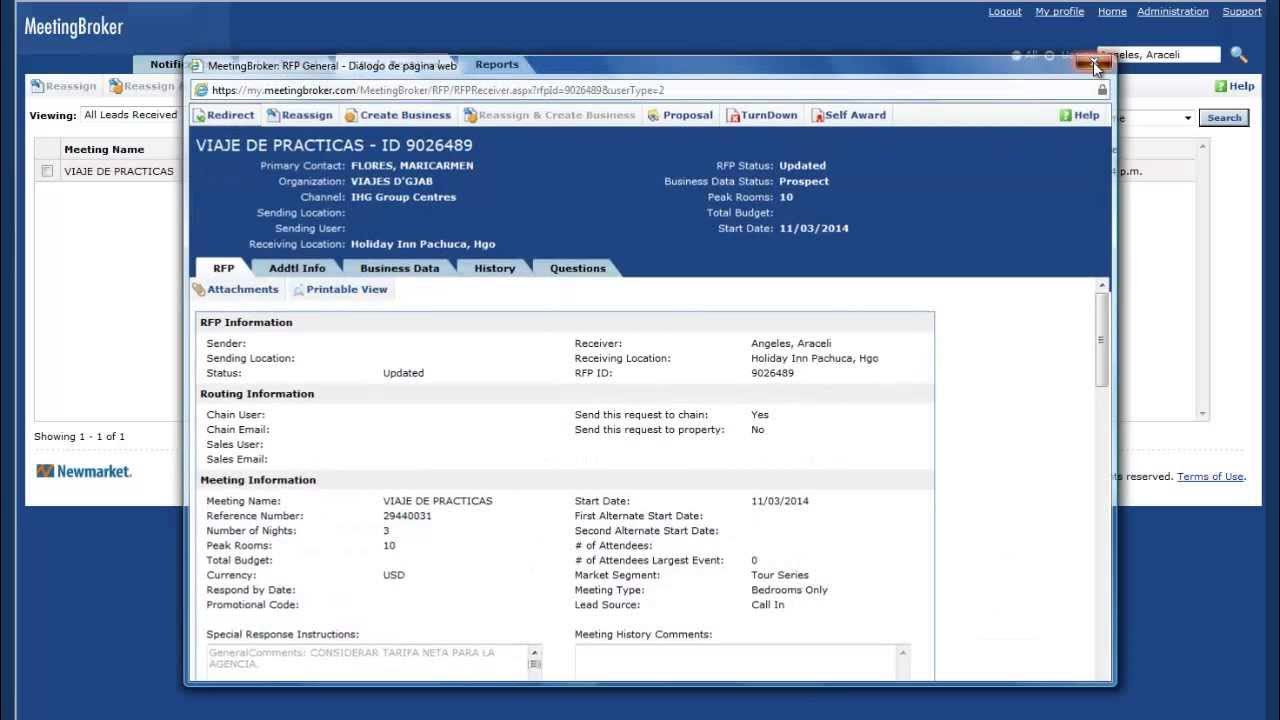Click the Market Segment value Tour Series

[780, 575]
